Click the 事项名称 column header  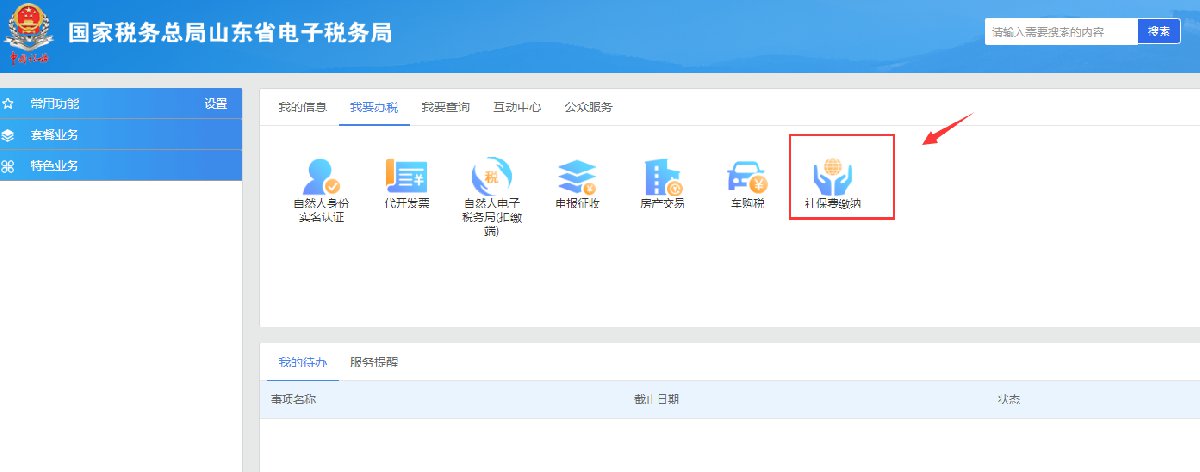tap(294, 400)
